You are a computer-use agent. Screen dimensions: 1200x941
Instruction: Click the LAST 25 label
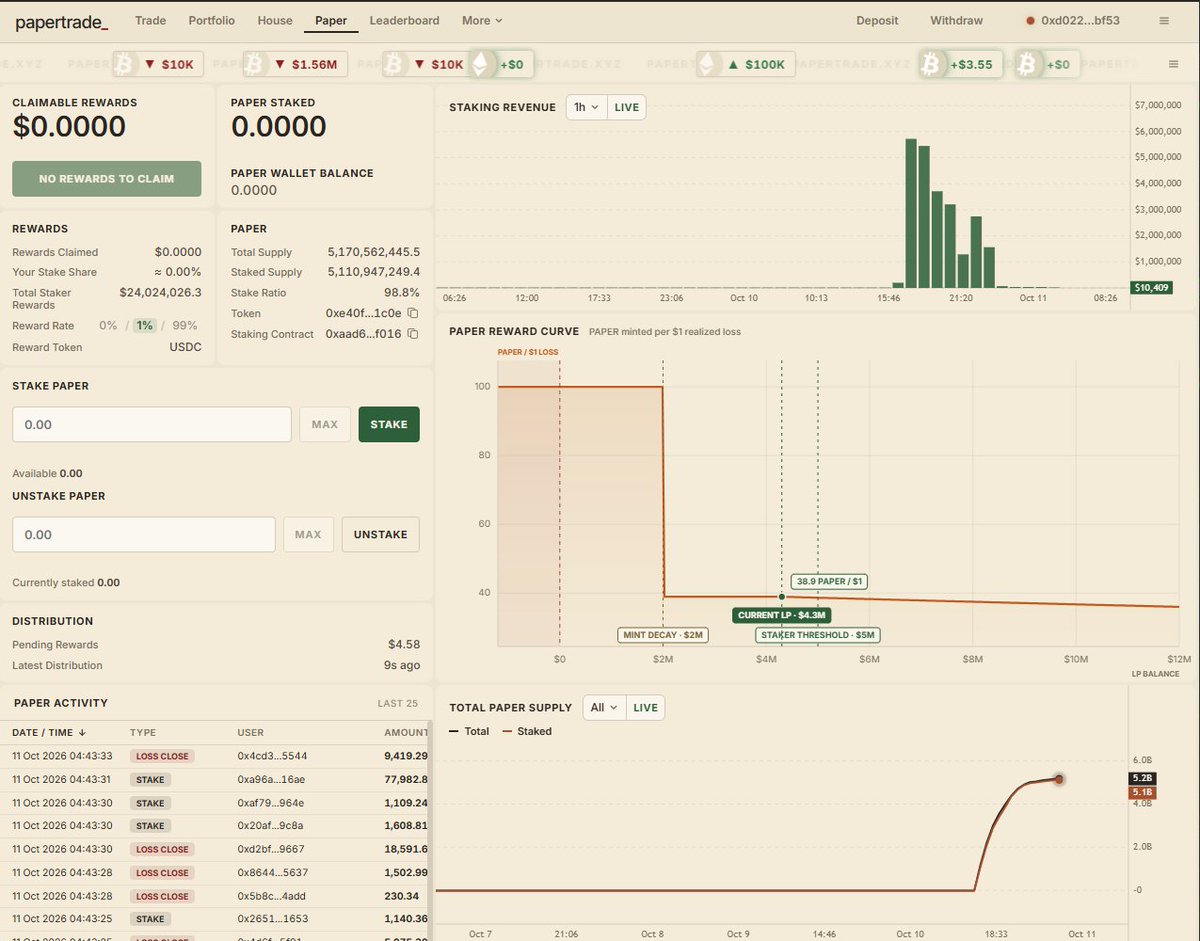(x=398, y=703)
